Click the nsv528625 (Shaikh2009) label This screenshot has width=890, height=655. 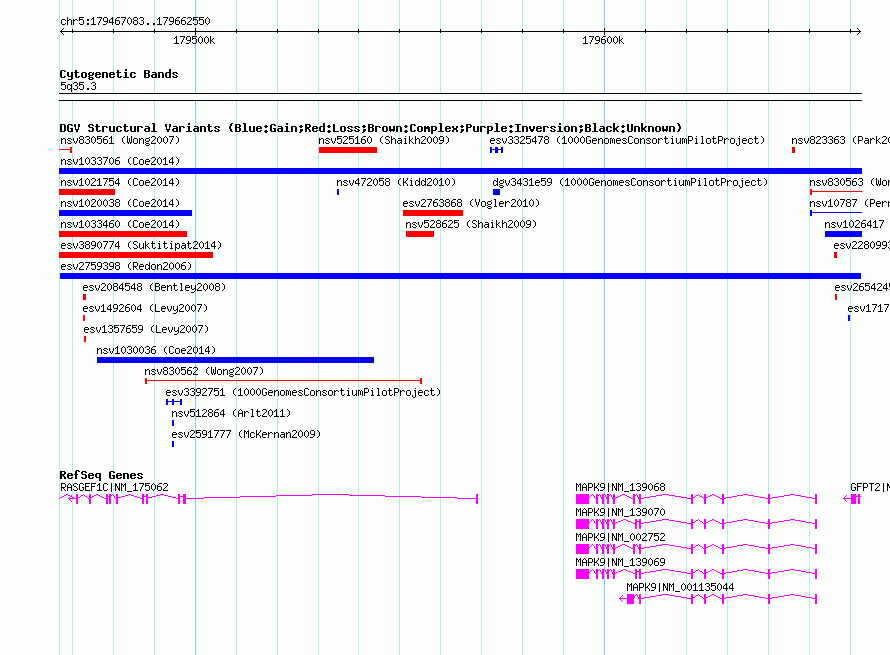(471, 224)
